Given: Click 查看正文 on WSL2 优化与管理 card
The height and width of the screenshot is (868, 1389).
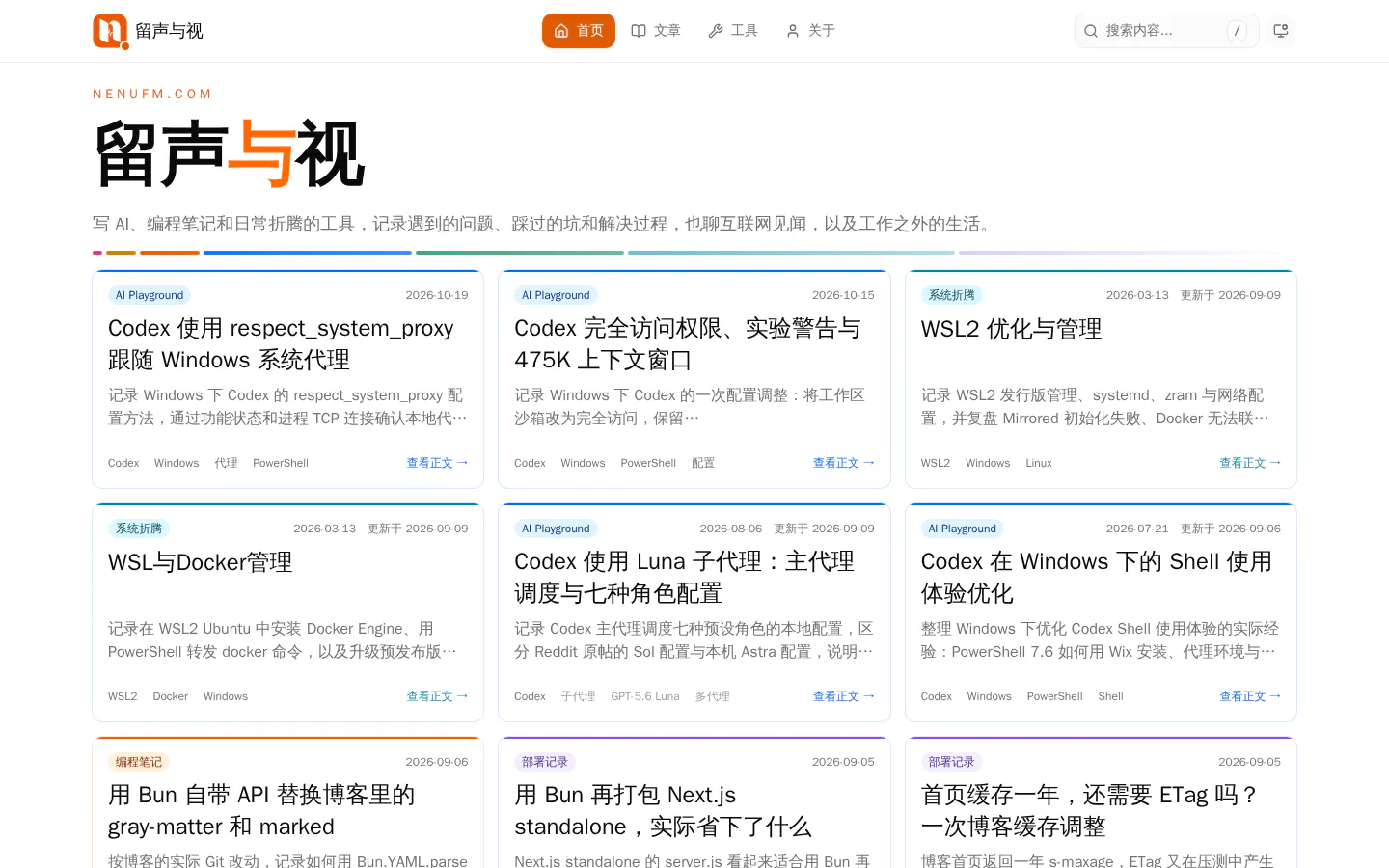Looking at the screenshot, I should click(1250, 463).
